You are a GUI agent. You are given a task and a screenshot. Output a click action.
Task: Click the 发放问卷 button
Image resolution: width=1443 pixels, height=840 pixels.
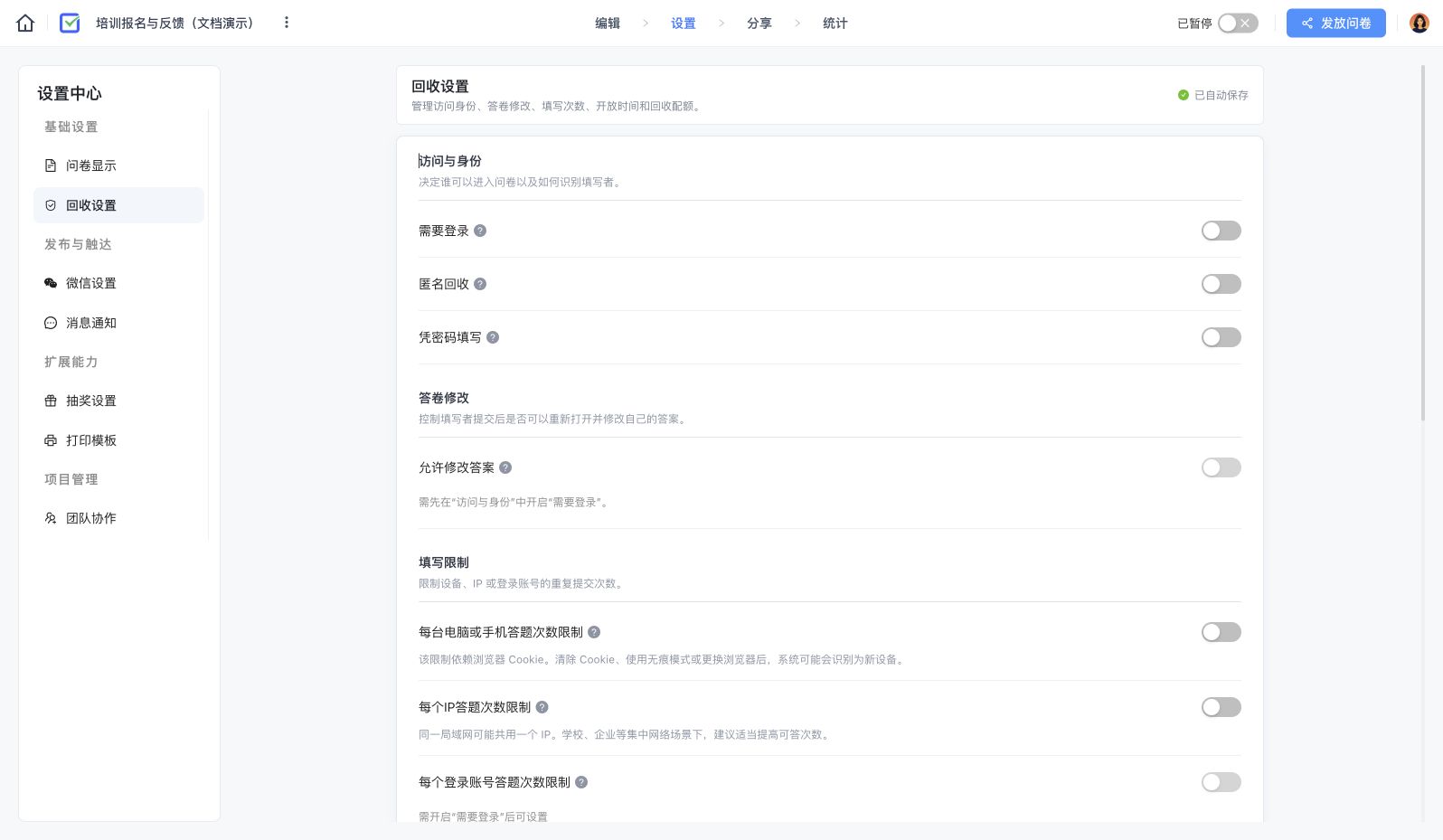tap(1335, 24)
